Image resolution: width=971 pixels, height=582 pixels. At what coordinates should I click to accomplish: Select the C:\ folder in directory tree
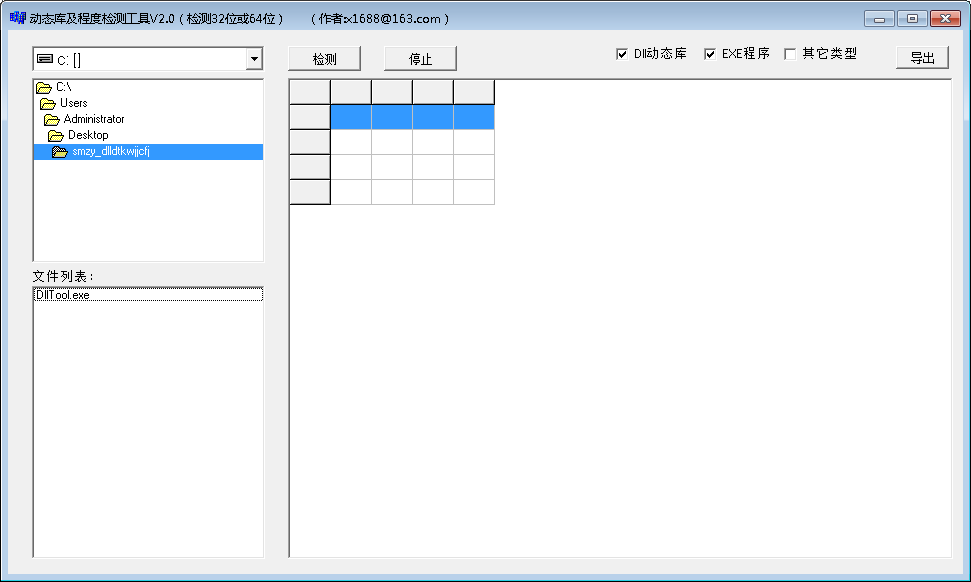tap(148, 87)
